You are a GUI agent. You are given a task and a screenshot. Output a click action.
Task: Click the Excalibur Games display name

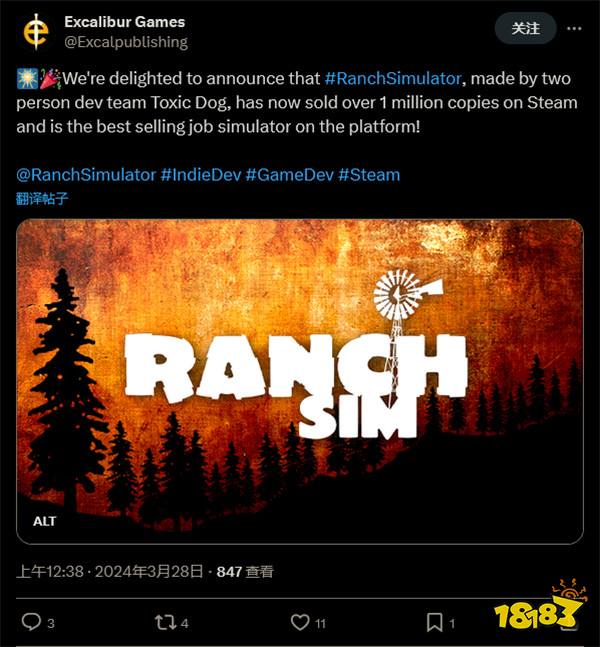click(x=125, y=22)
